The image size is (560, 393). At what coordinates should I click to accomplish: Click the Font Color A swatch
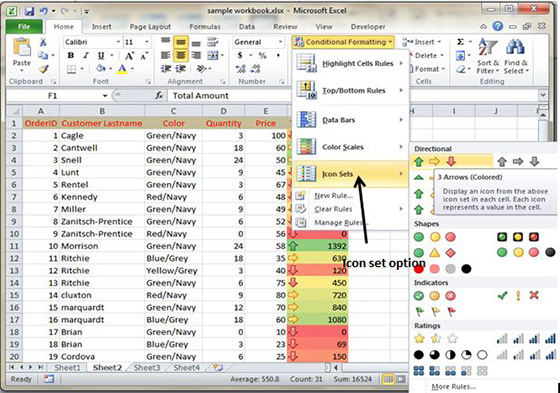[122, 69]
